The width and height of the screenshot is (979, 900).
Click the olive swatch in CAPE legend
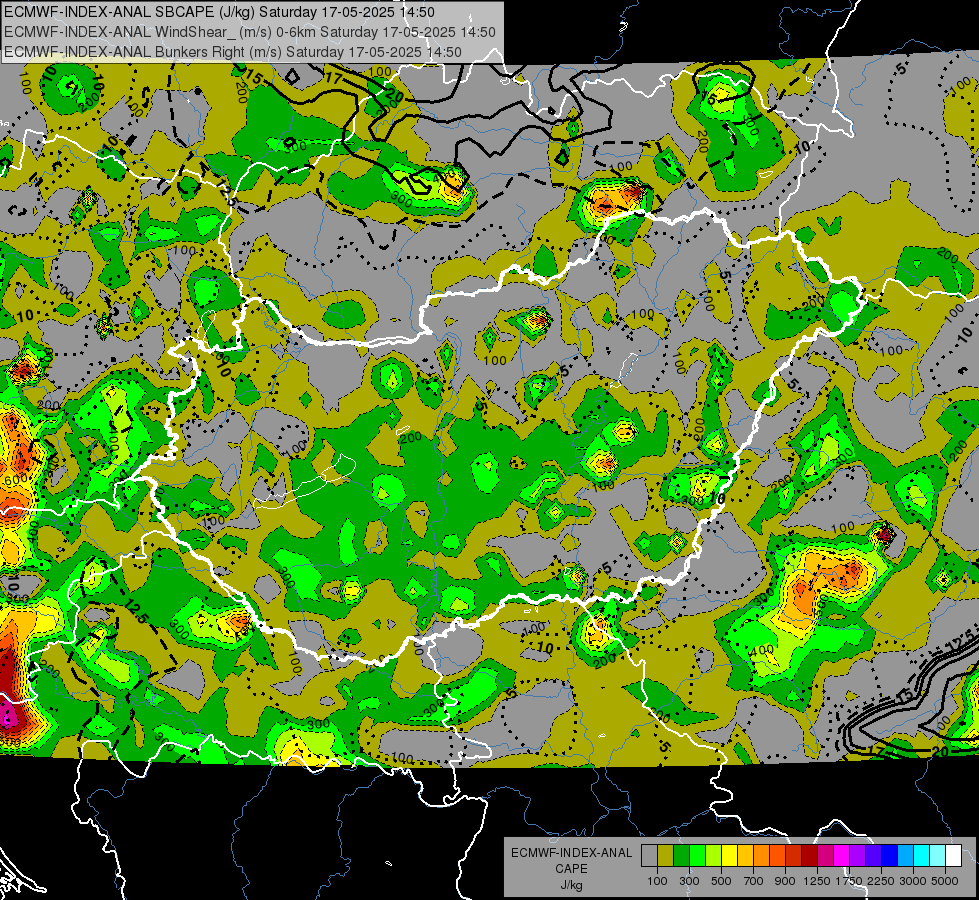coord(665,855)
